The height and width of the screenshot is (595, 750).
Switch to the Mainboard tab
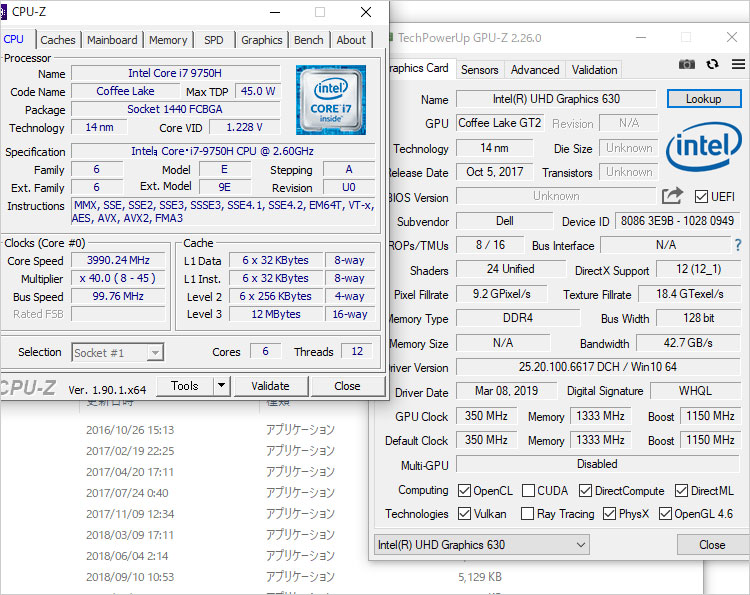112,40
